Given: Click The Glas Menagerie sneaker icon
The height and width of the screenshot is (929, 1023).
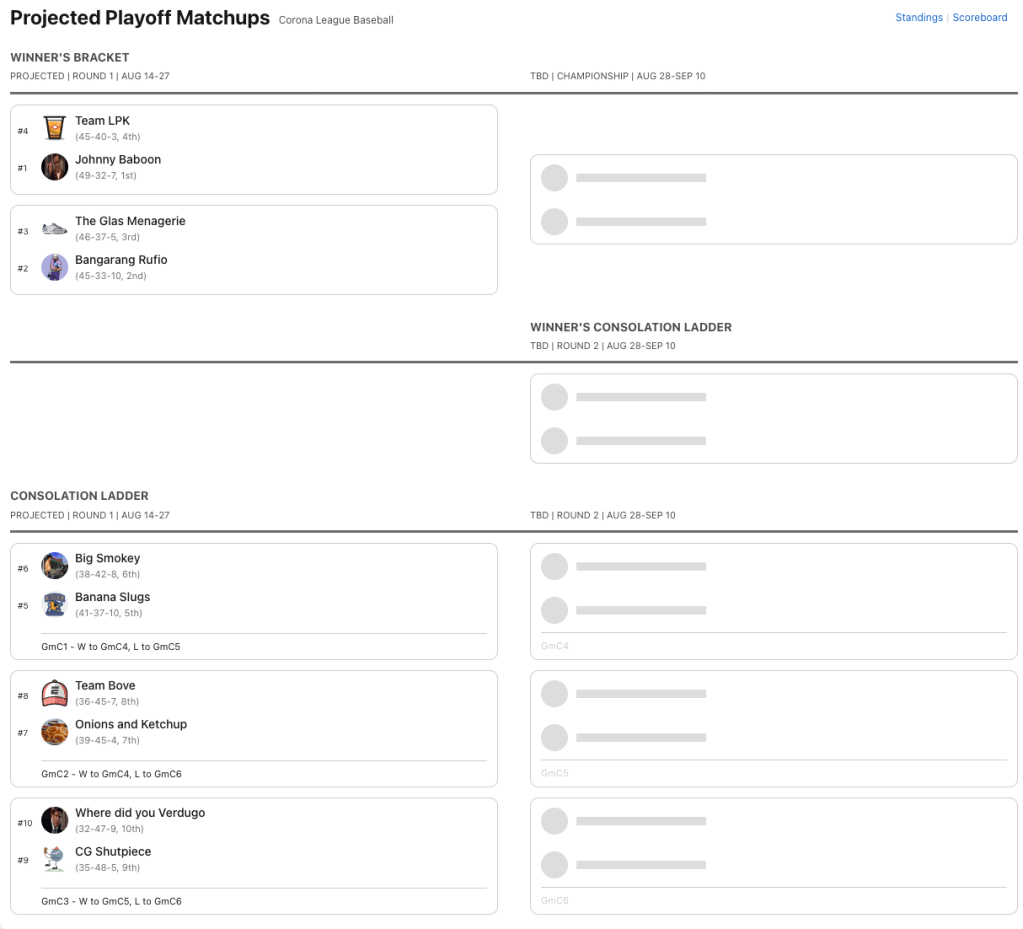Looking at the screenshot, I should pyautogui.click(x=54, y=229).
